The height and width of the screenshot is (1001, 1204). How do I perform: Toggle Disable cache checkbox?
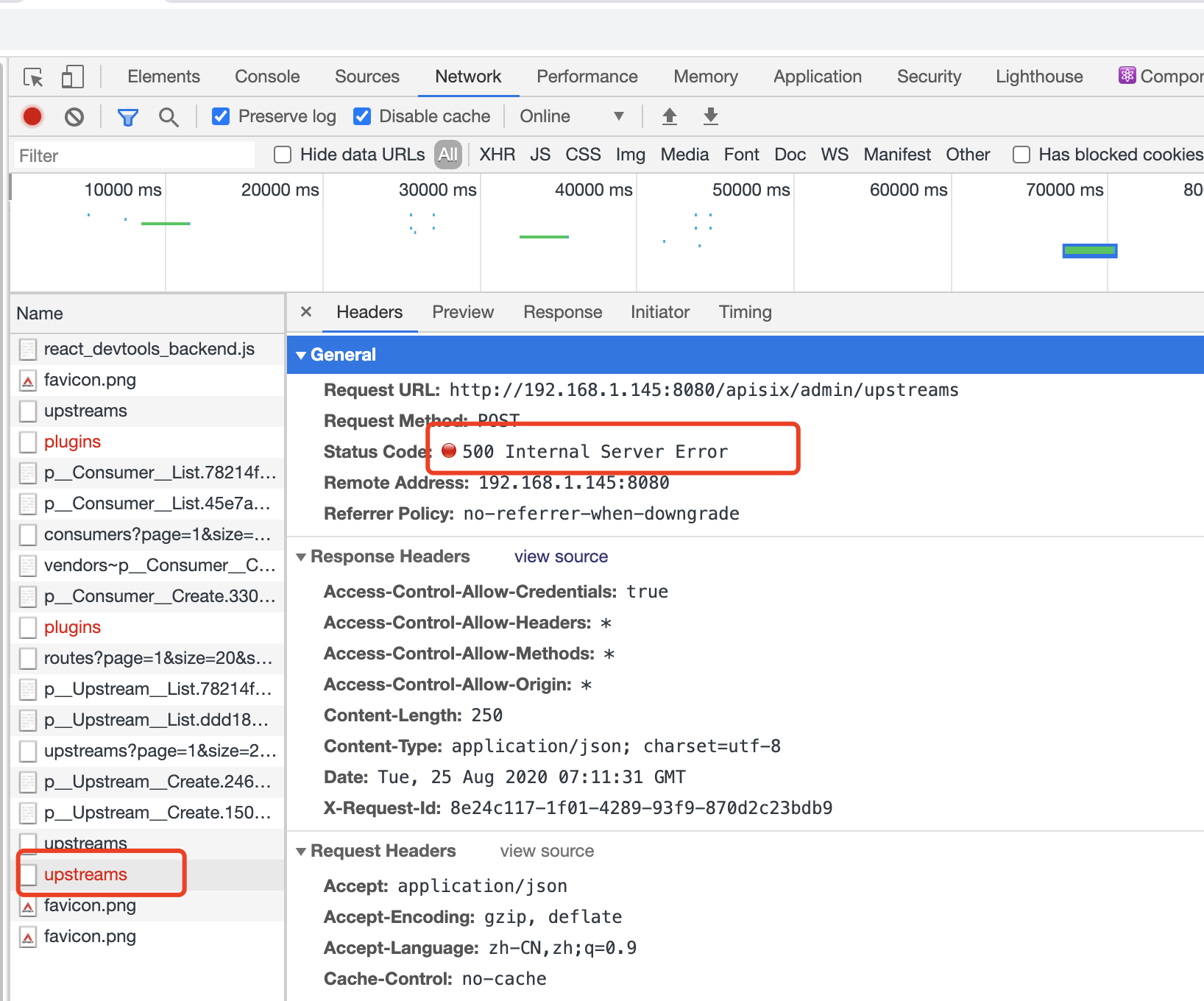click(x=362, y=116)
